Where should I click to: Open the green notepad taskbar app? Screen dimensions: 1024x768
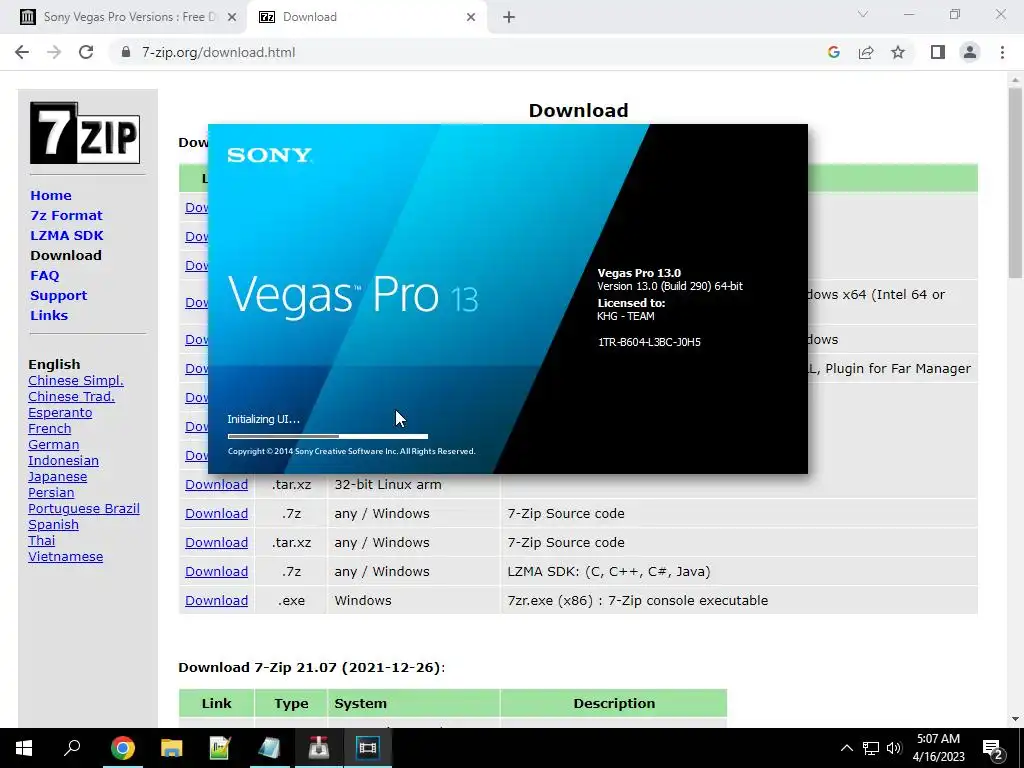tap(220, 748)
